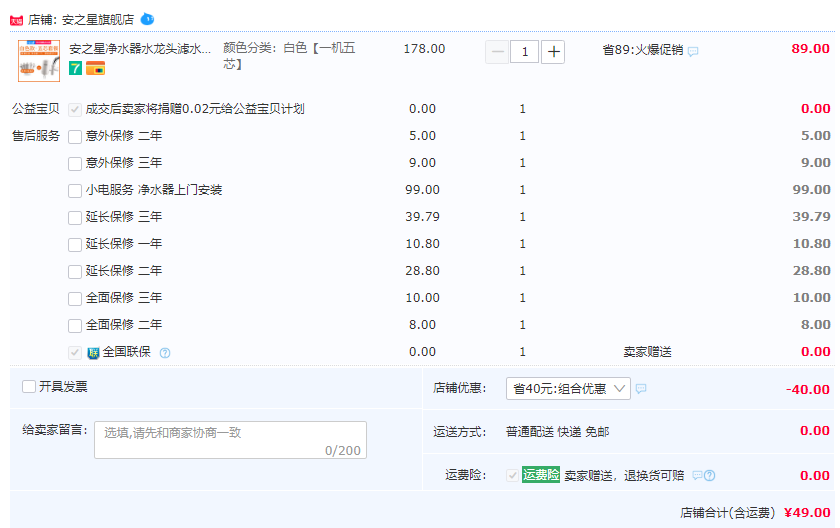Click the 卖家赠送 label in 全国联保 row
This screenshot has width=840, height=528.
(647, 352)
